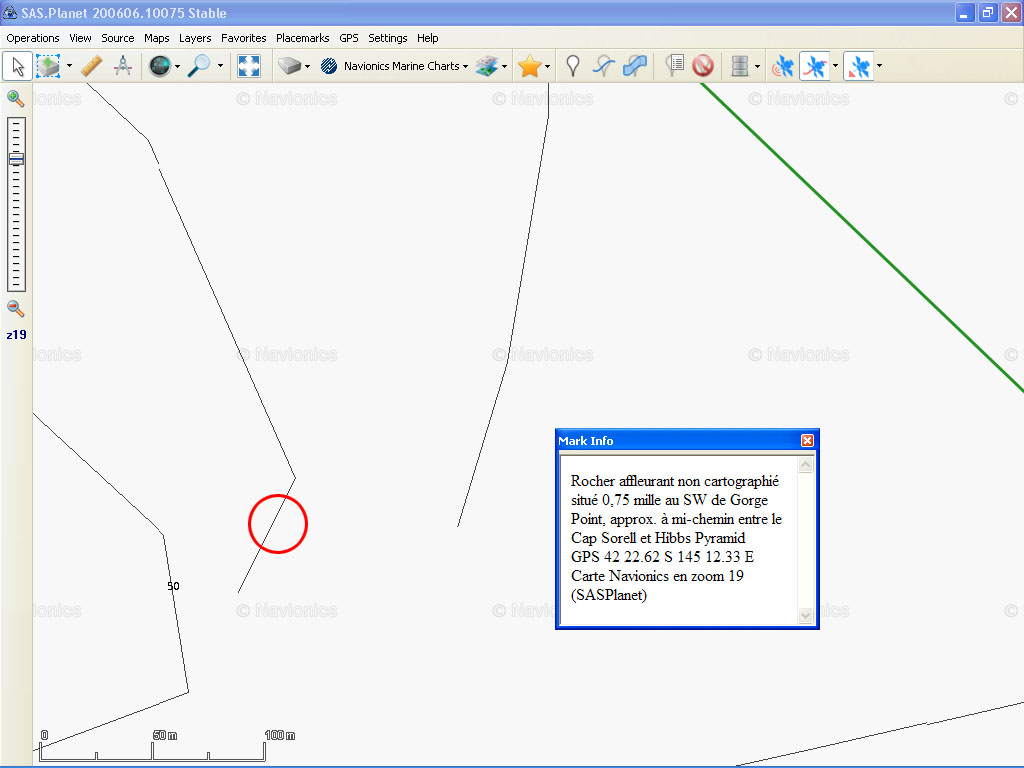The image size is (1024, 768).
Task: Open the GPS menu
Action: (349, 38)
